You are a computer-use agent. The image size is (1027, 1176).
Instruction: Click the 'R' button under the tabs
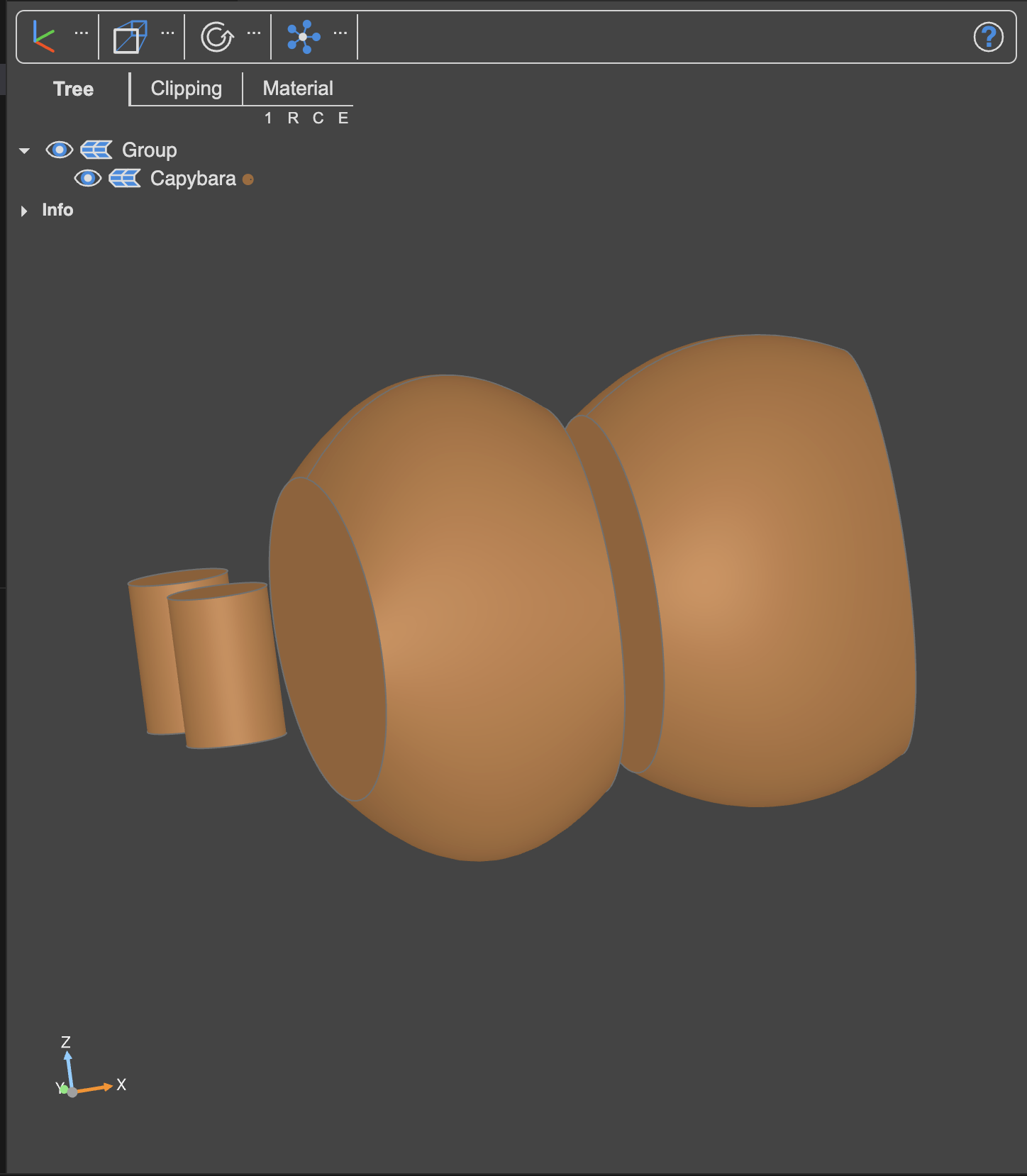[x=293, y=118]
